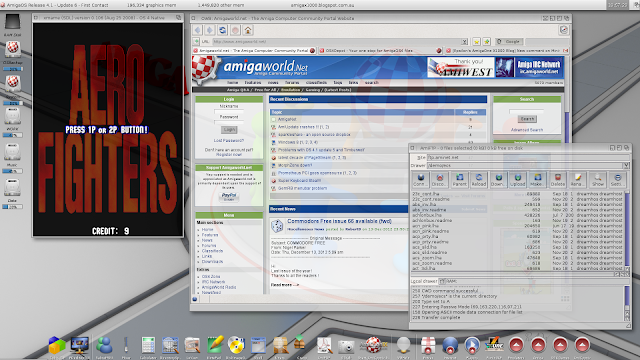Click the Search button in Search panel
Viewport: 640px width, 360px height.
point(527,119)
